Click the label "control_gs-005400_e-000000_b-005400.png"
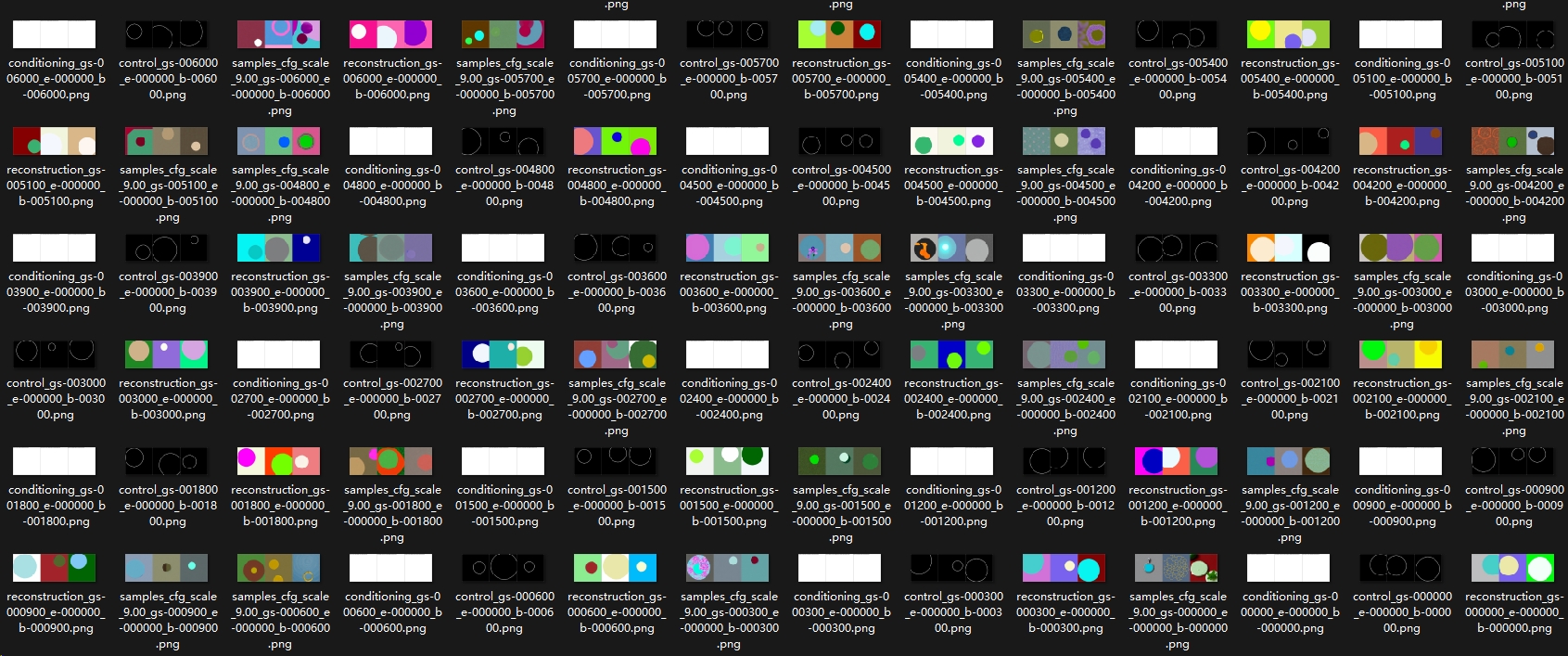This screenshot has height=656, width=1568. click(x=1178, y=79)
